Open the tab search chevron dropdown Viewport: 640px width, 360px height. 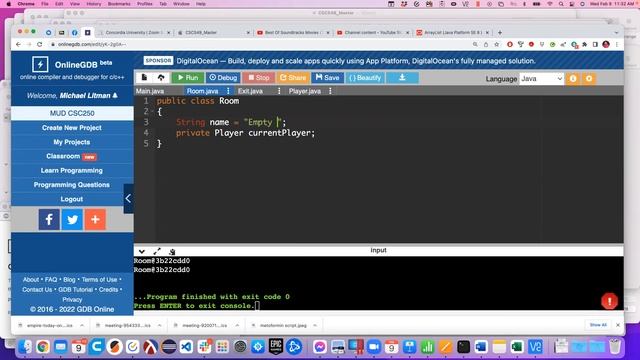(x=616, y=32)
